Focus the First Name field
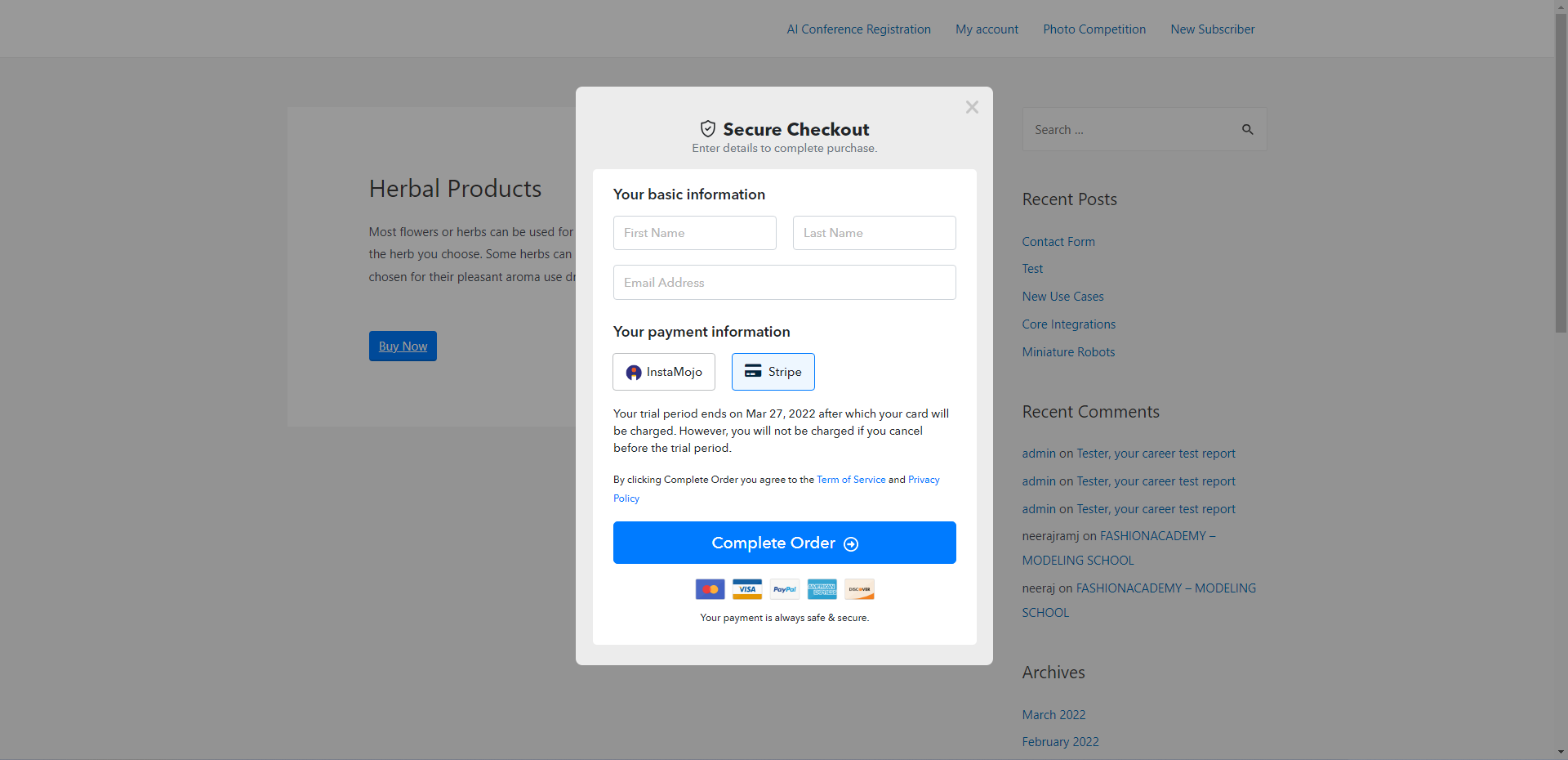Viewport: 1568px width, 760px height. click(x=695, y=233)
